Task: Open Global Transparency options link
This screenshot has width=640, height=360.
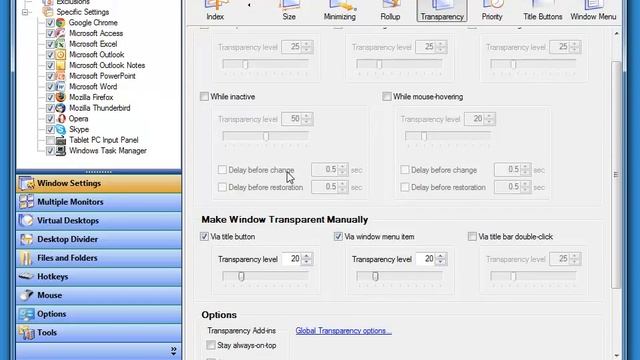Action: coord(343,331)
